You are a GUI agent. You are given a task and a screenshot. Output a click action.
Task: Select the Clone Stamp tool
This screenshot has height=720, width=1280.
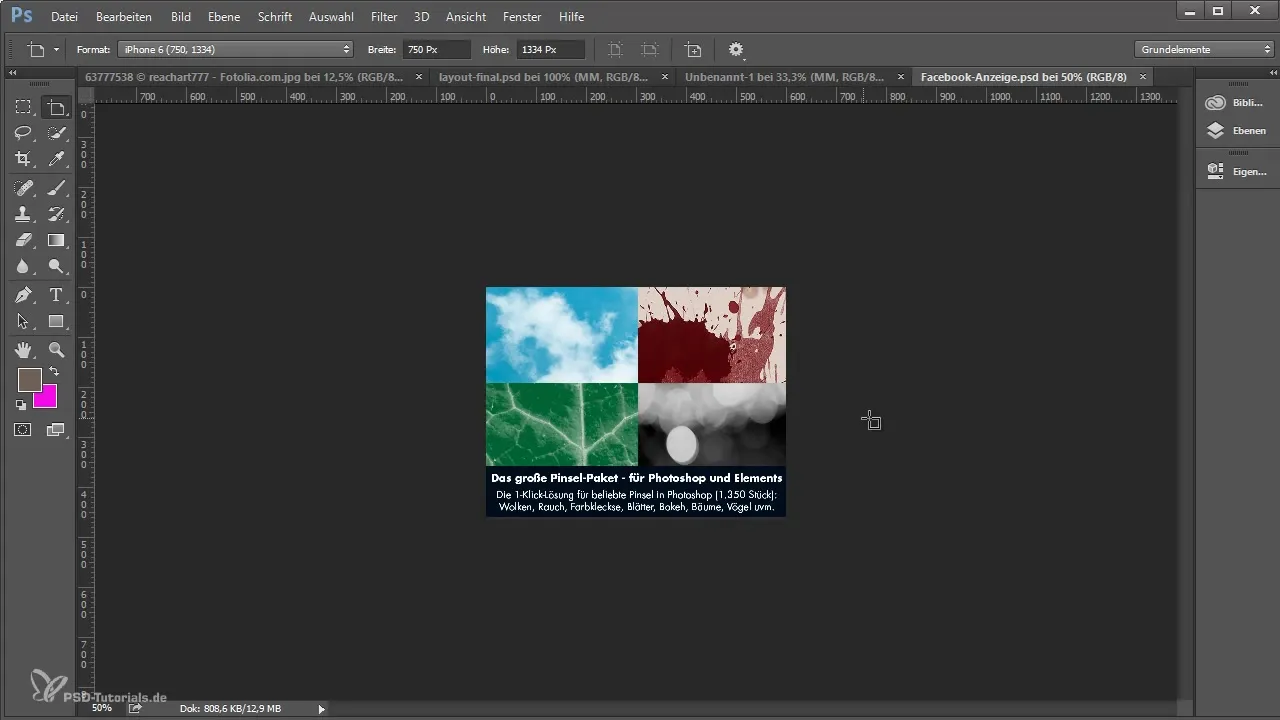pyautogui.click(x=23, y=213)
